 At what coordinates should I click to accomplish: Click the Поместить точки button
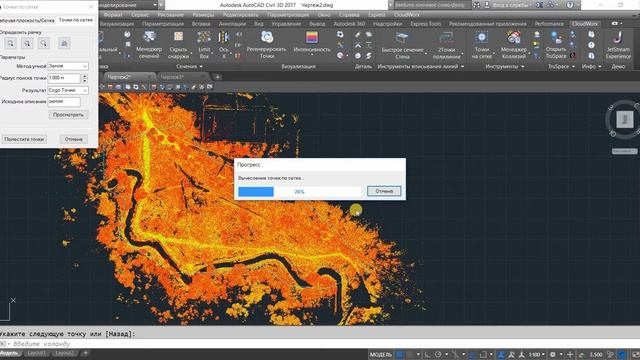(x=24, y=139)
